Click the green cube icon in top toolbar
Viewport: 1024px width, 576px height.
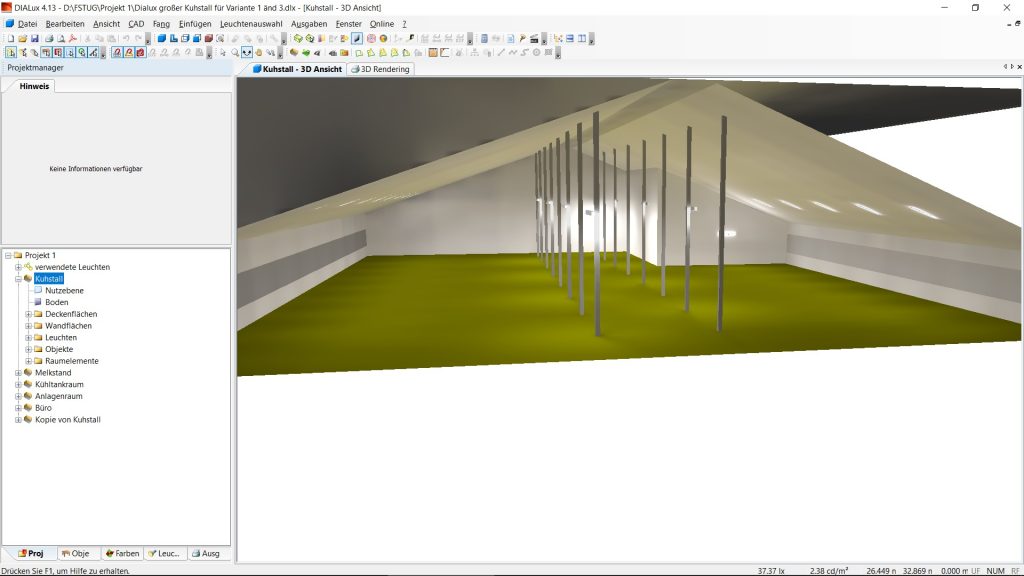pos(298,39)
